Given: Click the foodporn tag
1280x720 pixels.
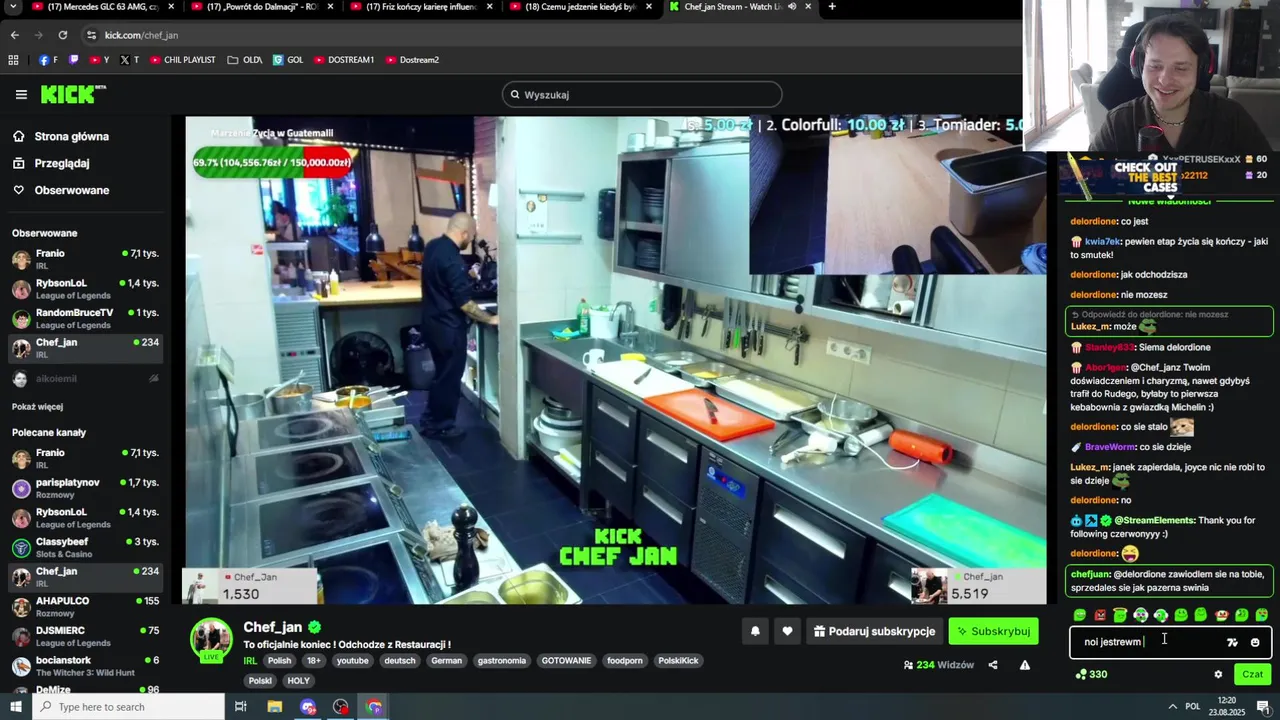Looking at the screenshot, I should pyautogui.click(x=625, y=661).
